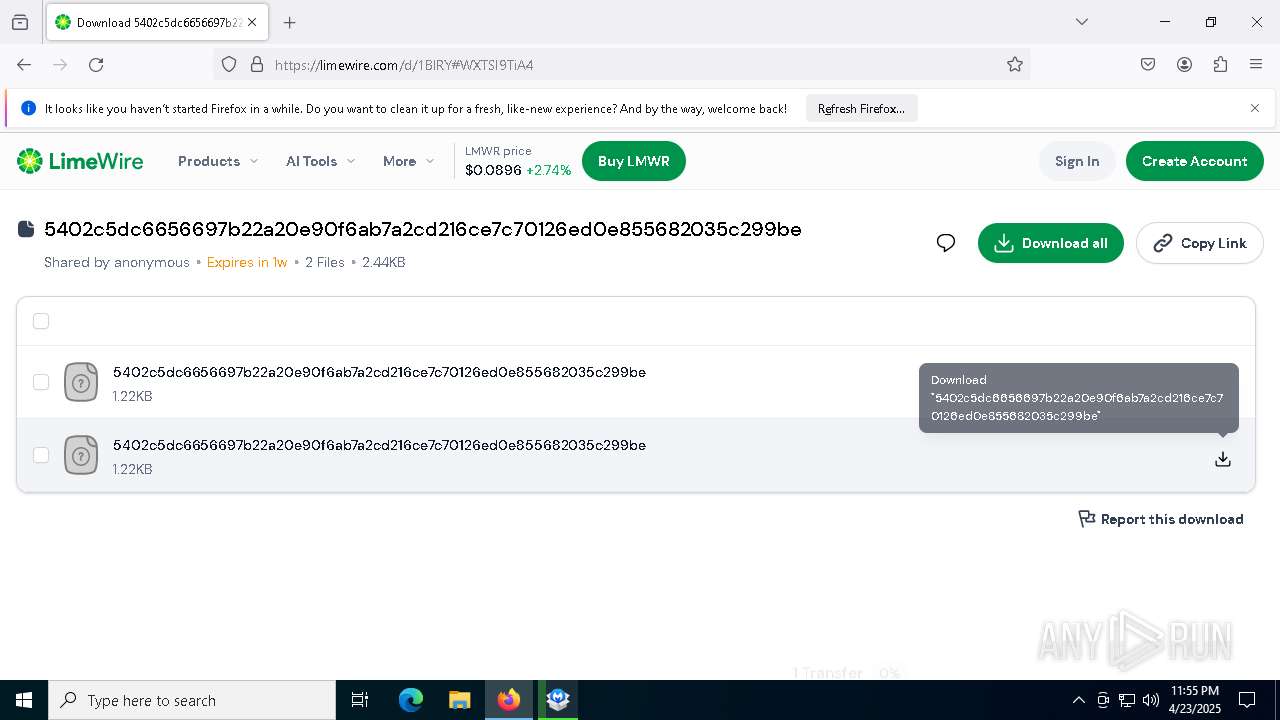Click the Create Account button

(1195, 161)
